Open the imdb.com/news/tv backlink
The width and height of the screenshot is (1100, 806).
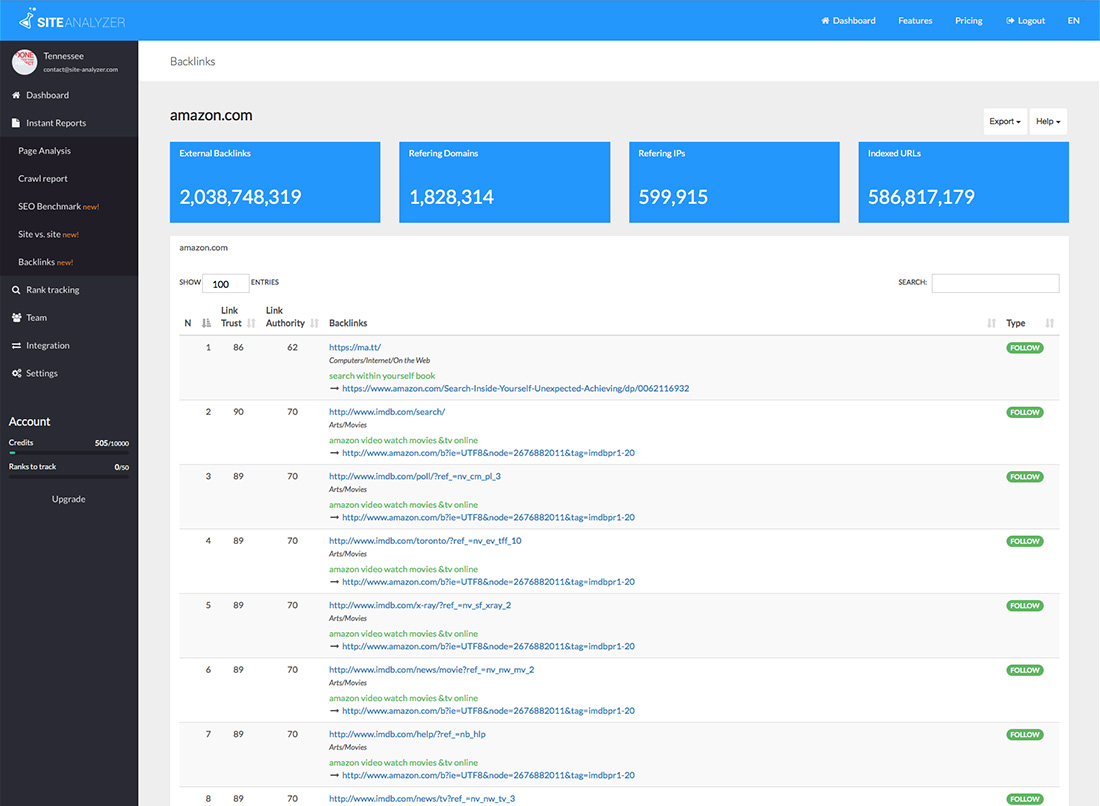(x=422, y=799)
